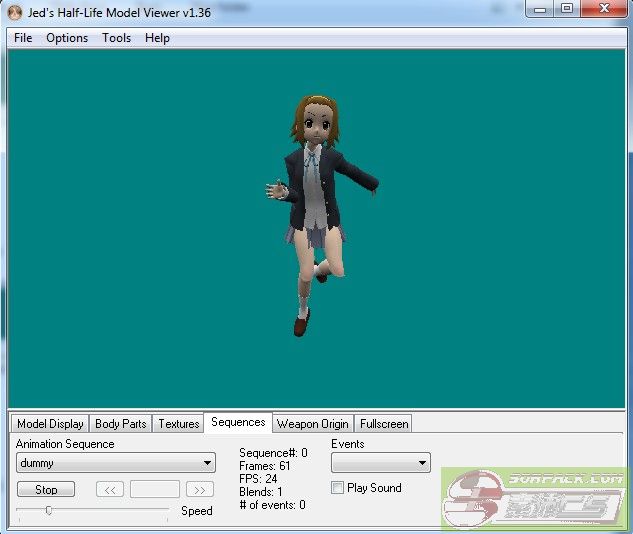
Task: Maximize the Model Viewer window
Action: (567, 9)
